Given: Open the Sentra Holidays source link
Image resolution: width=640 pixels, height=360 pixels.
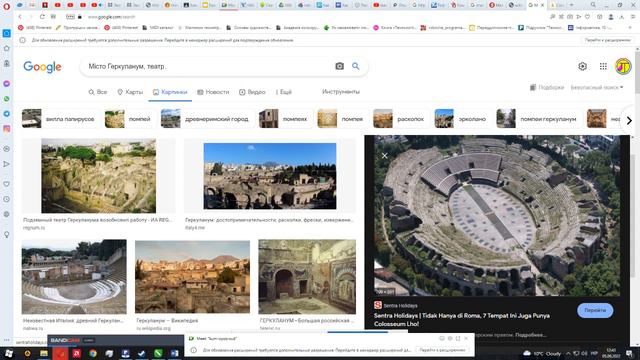Looking at the screenshot, I should pos(396,305).
